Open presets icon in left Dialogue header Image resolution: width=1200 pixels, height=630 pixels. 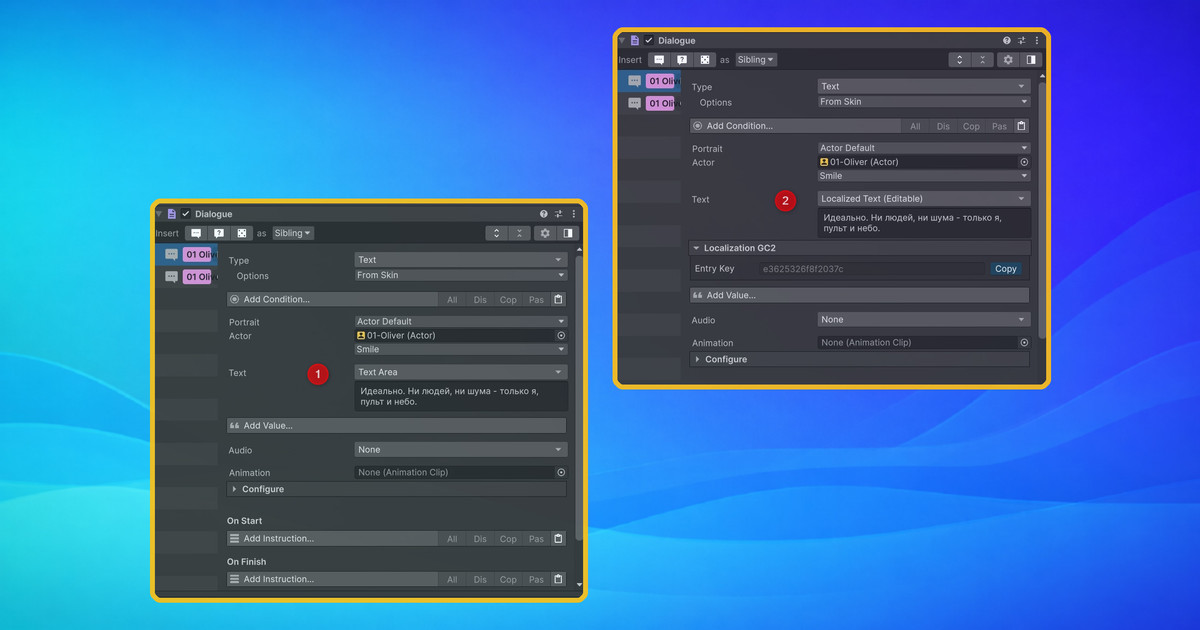559,214
